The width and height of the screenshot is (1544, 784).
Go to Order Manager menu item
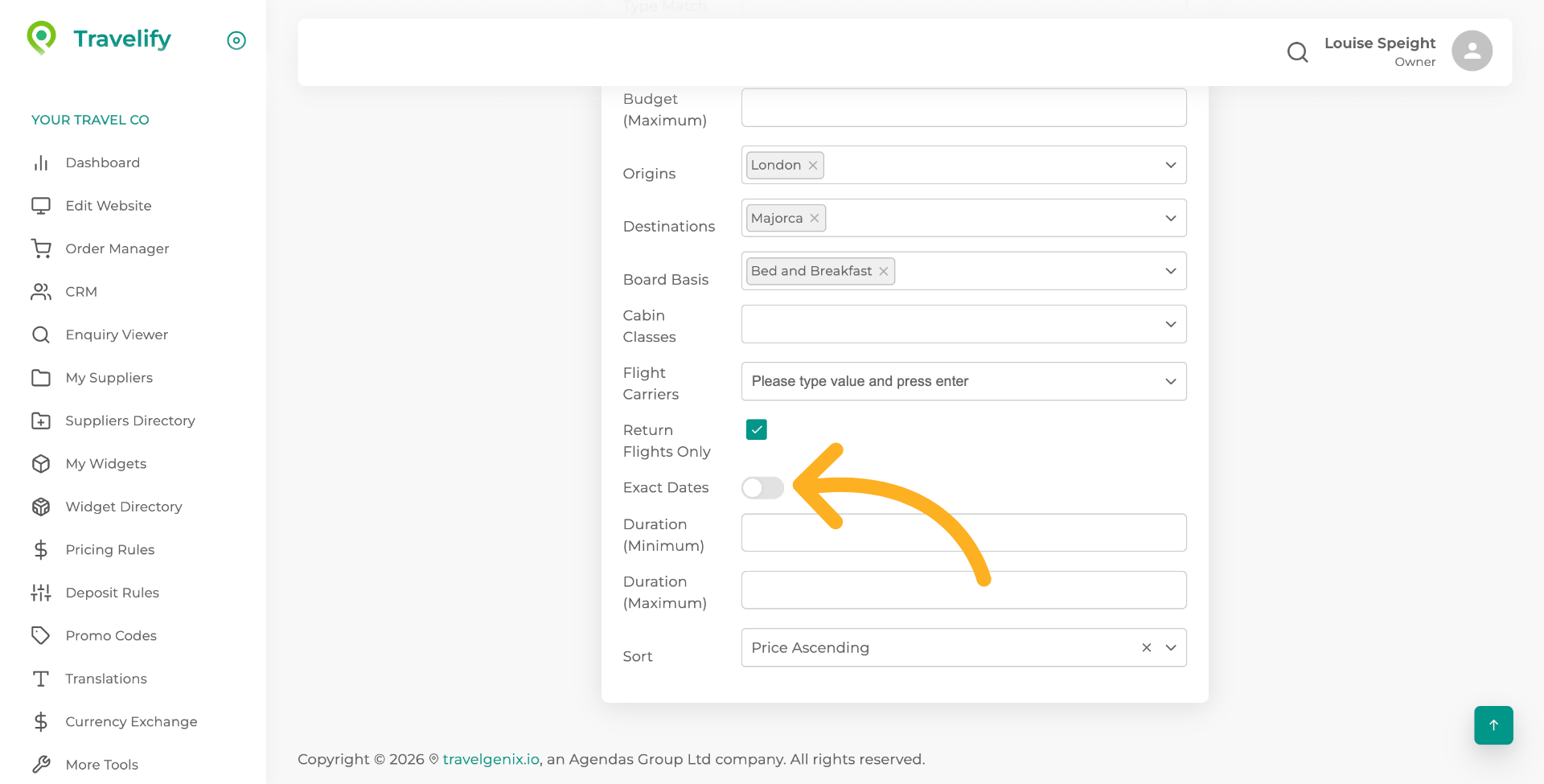(x=117, y=249)
